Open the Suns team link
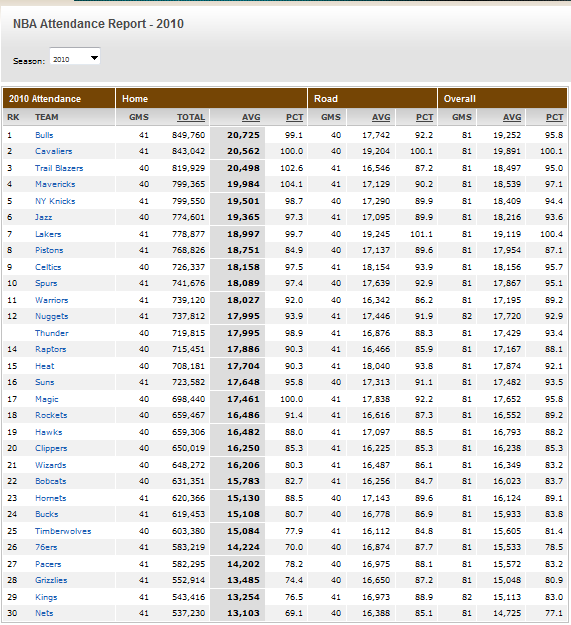This screenshot has width=571, height=625. tap(44, 382)
